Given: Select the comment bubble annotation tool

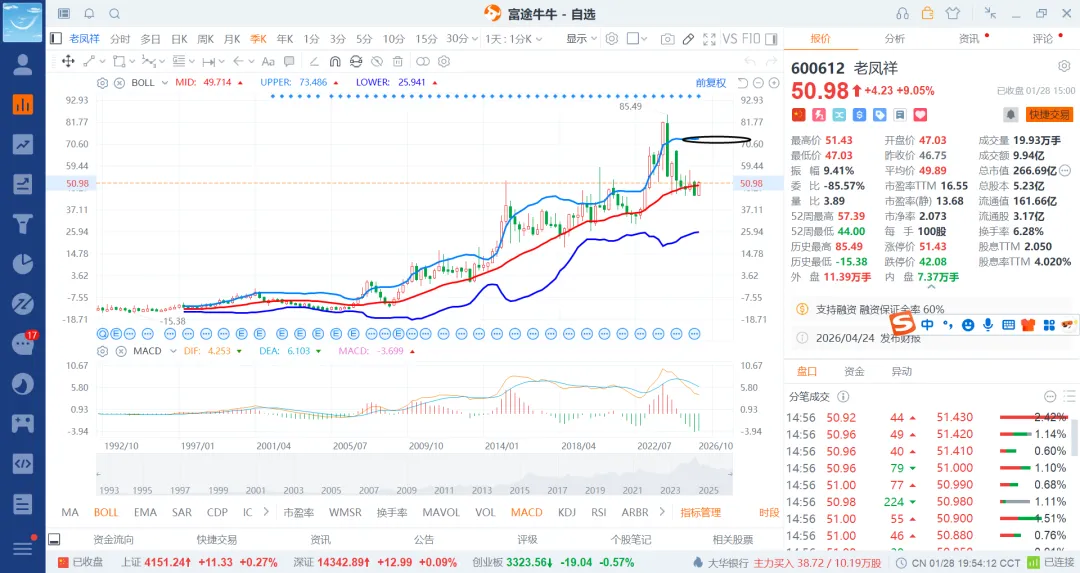Looking at the screenshot, I should [289, 61].
